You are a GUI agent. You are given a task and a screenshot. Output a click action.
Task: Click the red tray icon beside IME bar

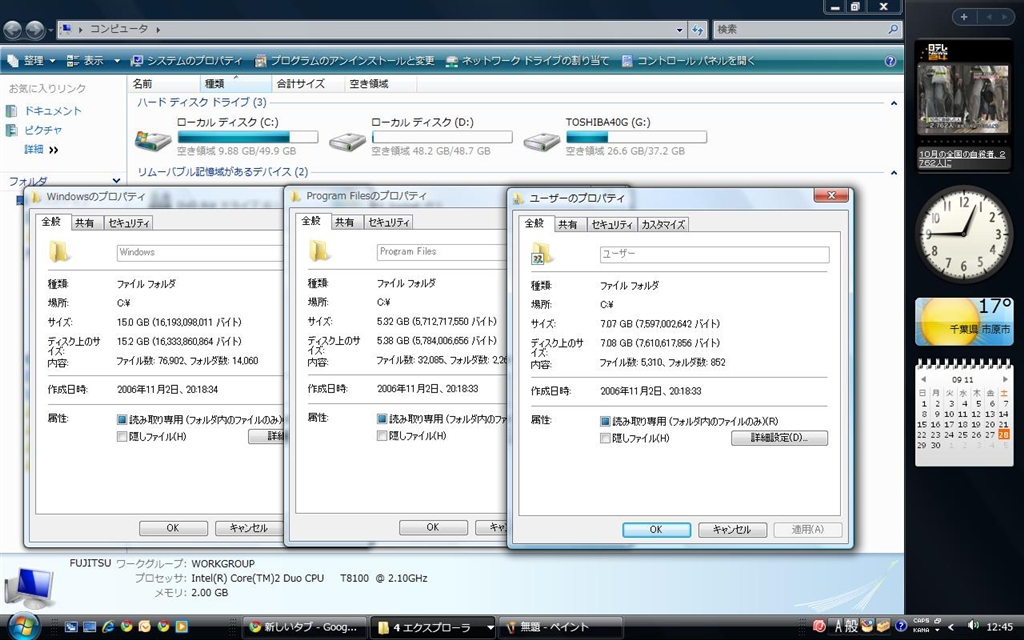(819, 626)
